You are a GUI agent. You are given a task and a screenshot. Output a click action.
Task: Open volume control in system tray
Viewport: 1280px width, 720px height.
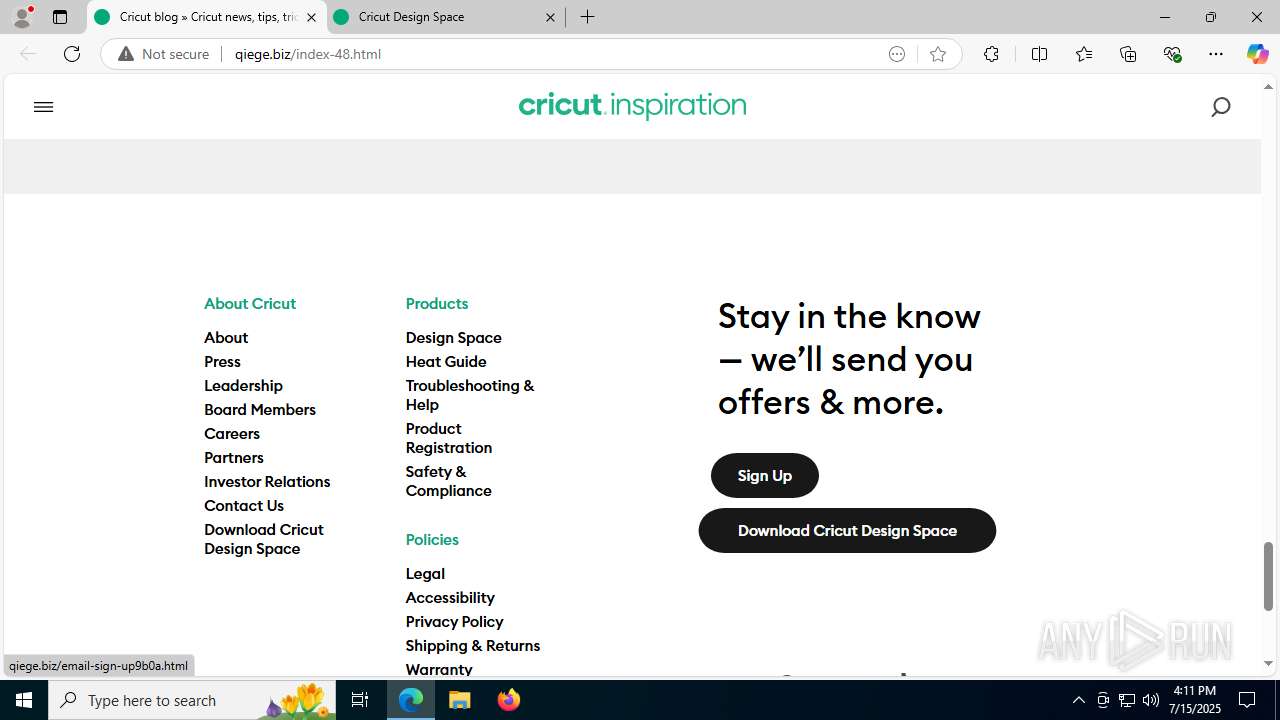click(x=1150, y=700)
